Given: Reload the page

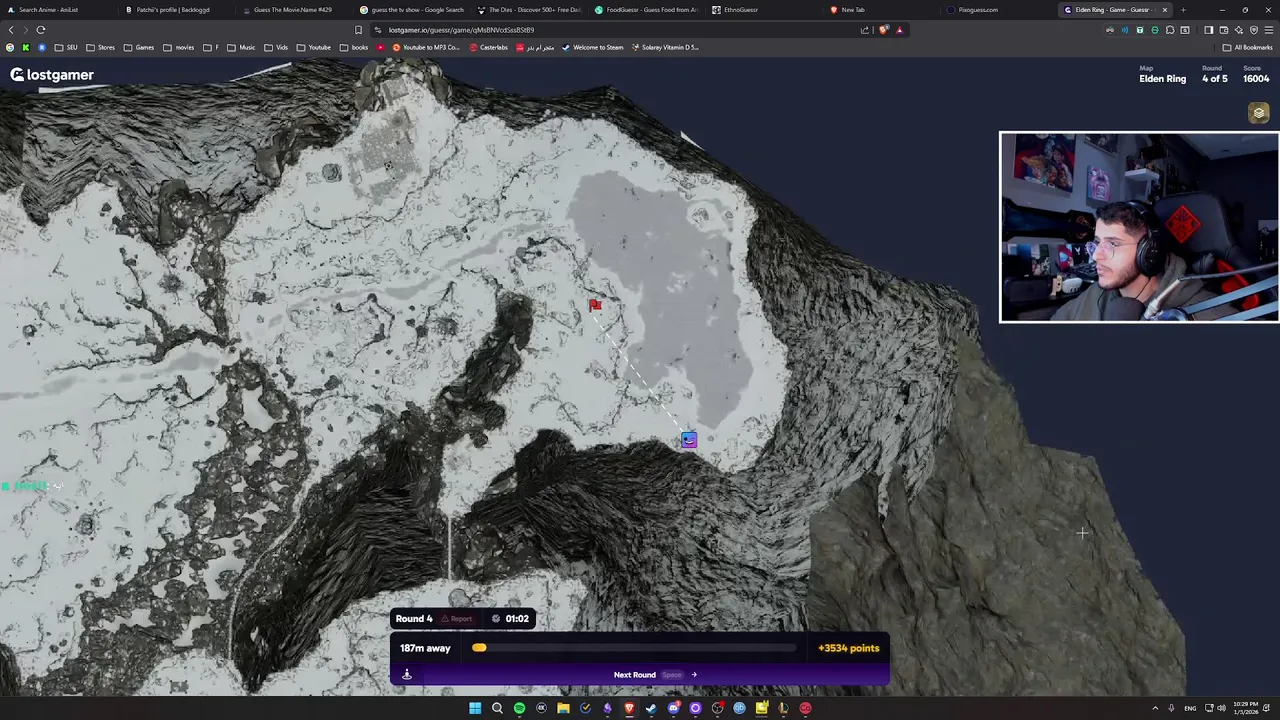Looking at the screenshot, I should tap(41, 30).
